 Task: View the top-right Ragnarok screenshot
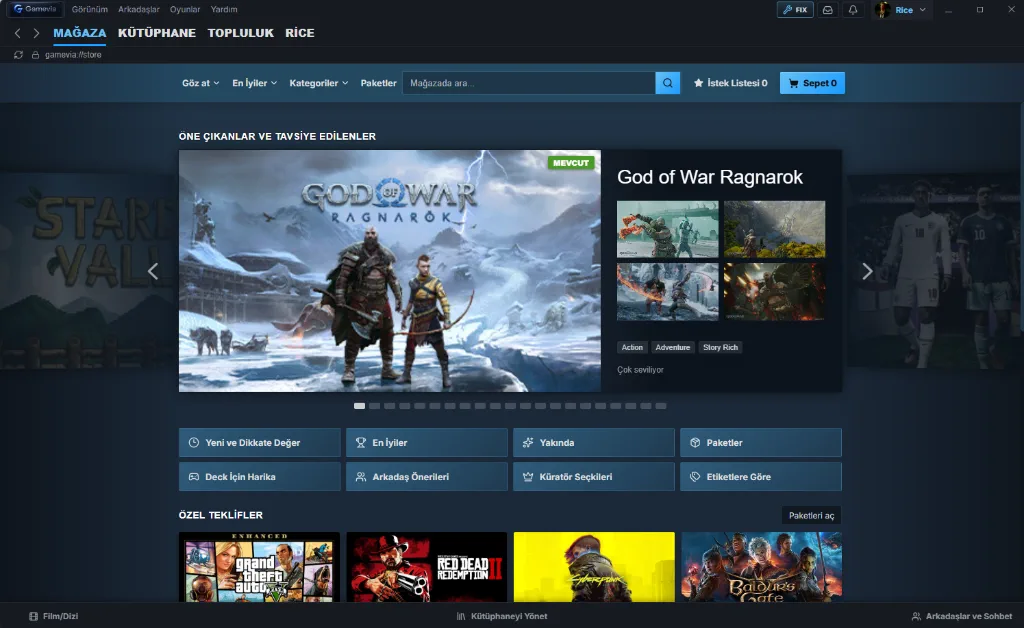(x=775, y=229)
